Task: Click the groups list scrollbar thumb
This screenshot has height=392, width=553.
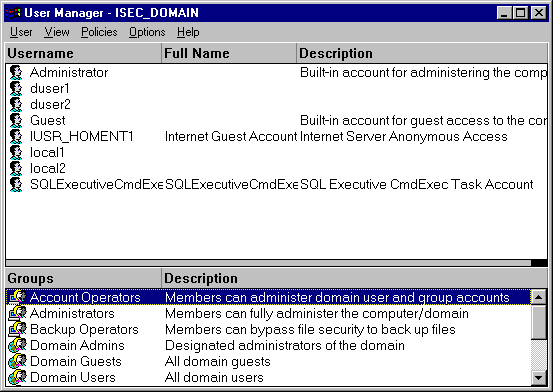Action: [x=539, y=322]
